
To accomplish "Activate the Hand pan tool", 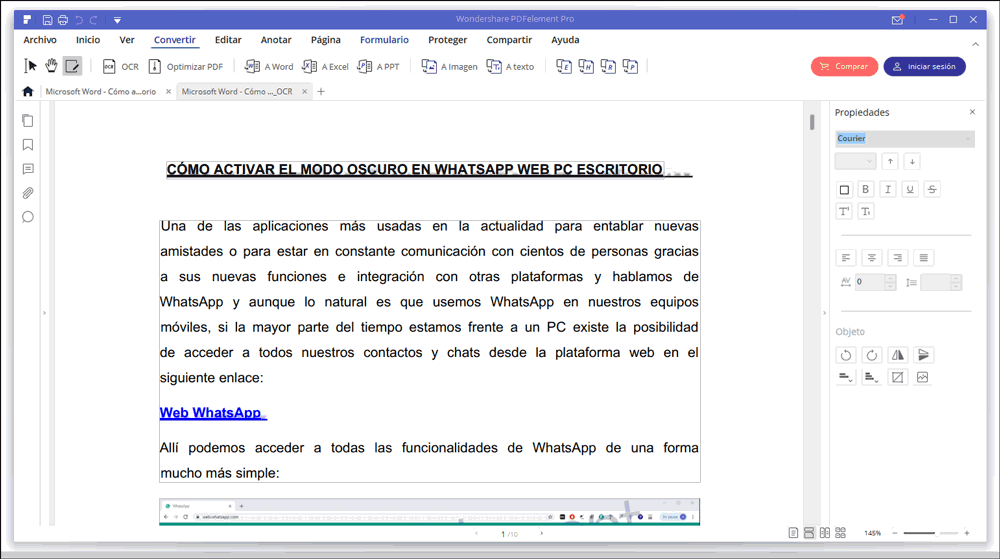I will (51, 66).
